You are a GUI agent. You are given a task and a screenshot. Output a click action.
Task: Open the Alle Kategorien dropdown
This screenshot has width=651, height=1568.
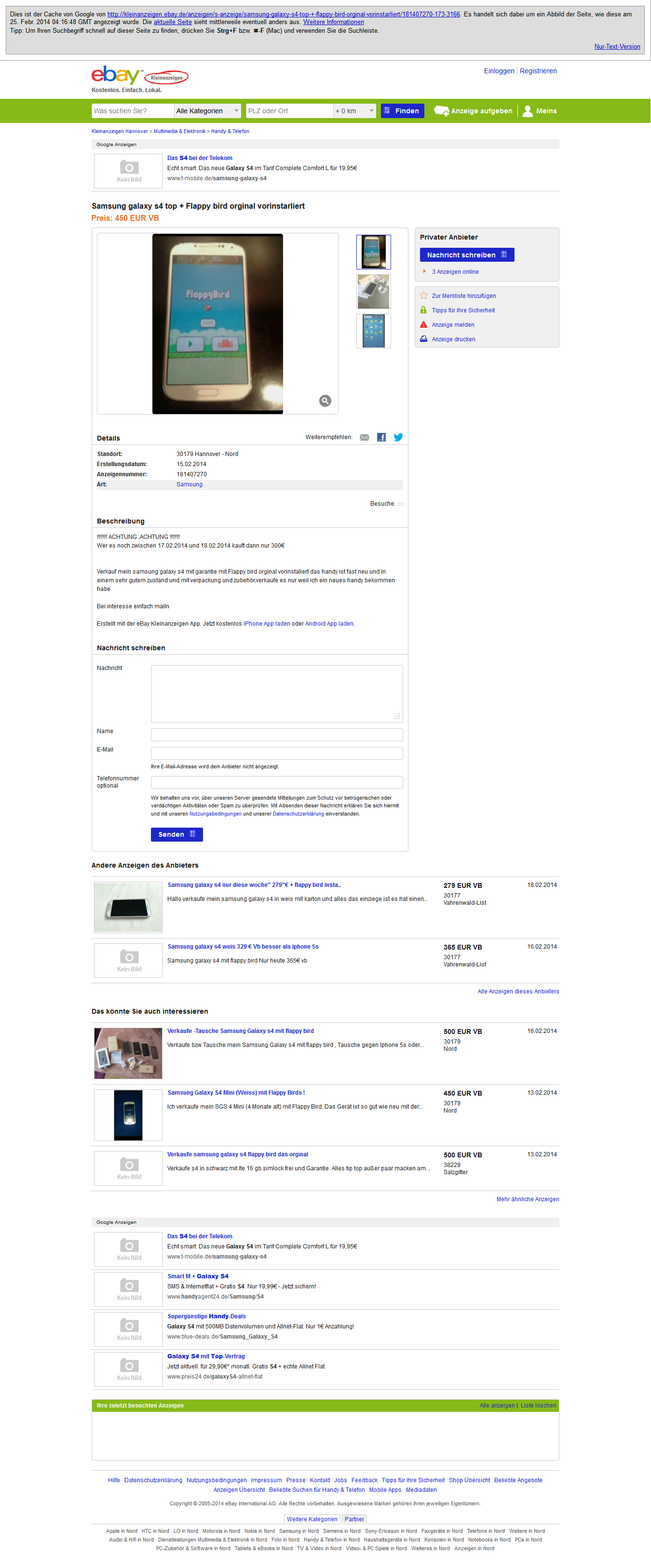click(x=207, y=111)
